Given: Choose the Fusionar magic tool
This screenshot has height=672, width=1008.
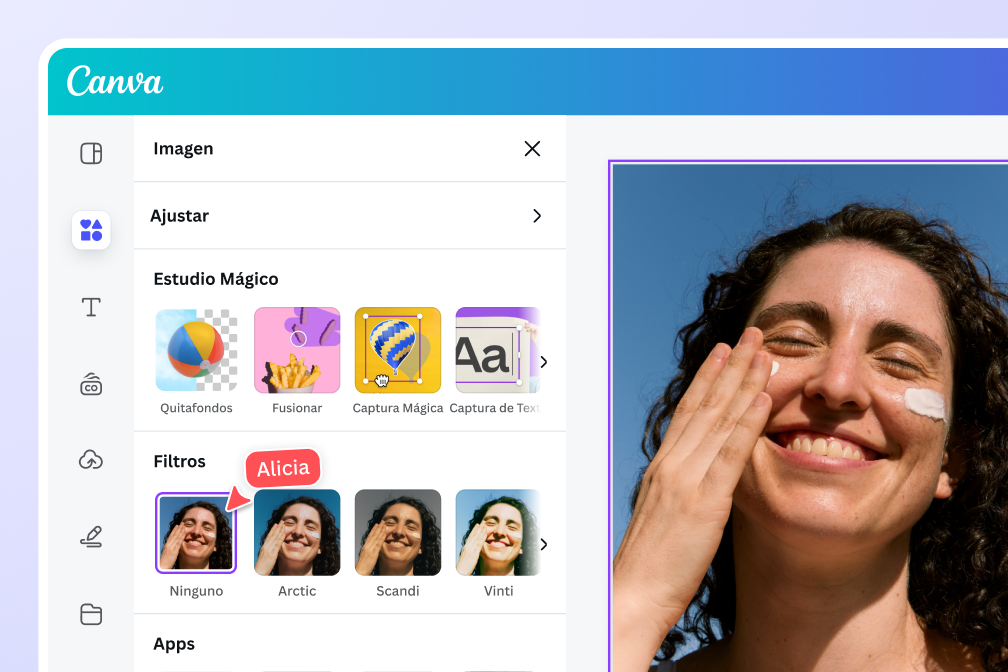Looking at the screenshot, I should [297, 350].
